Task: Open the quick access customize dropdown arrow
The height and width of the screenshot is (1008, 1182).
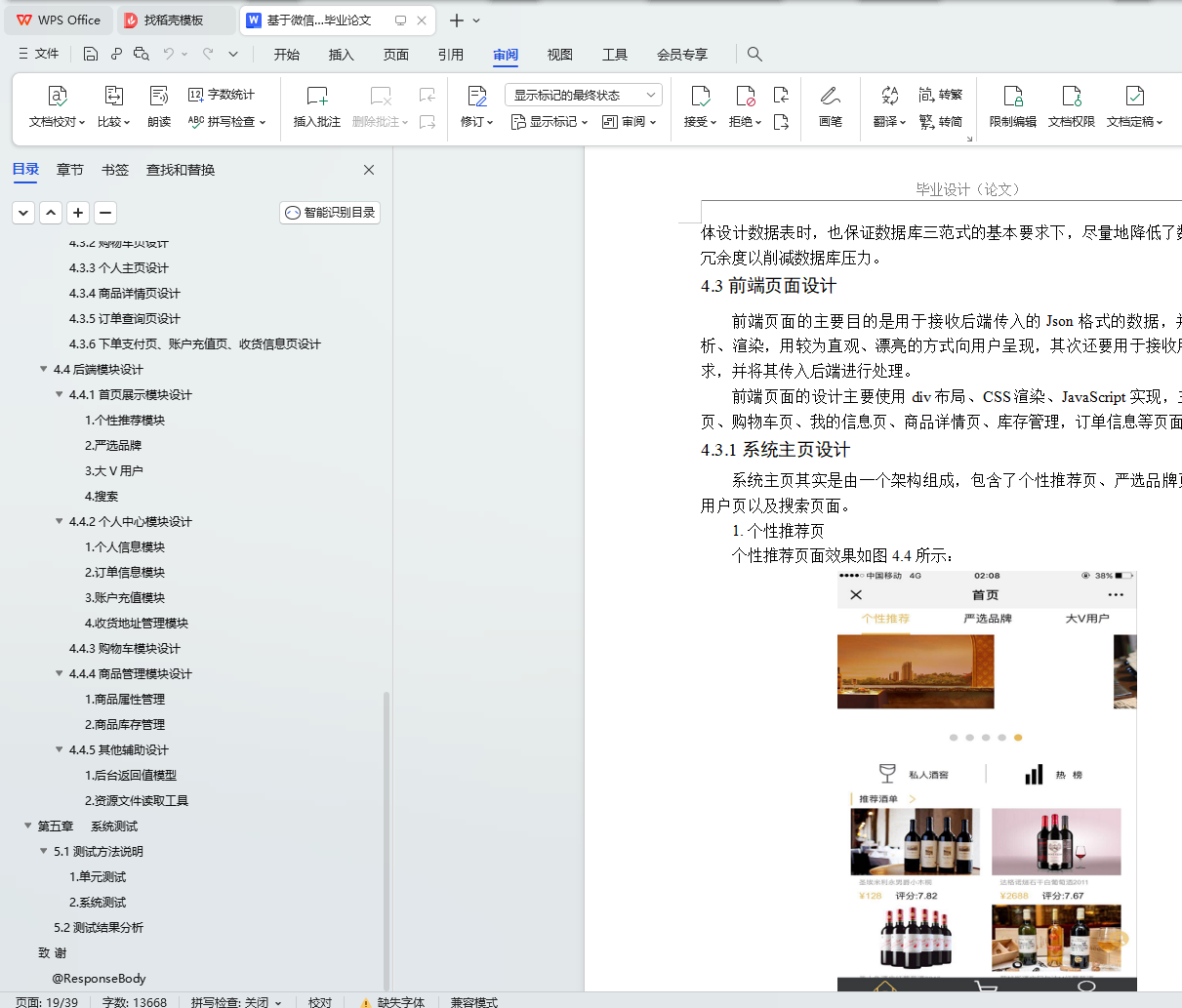Action: pos(233,55)
